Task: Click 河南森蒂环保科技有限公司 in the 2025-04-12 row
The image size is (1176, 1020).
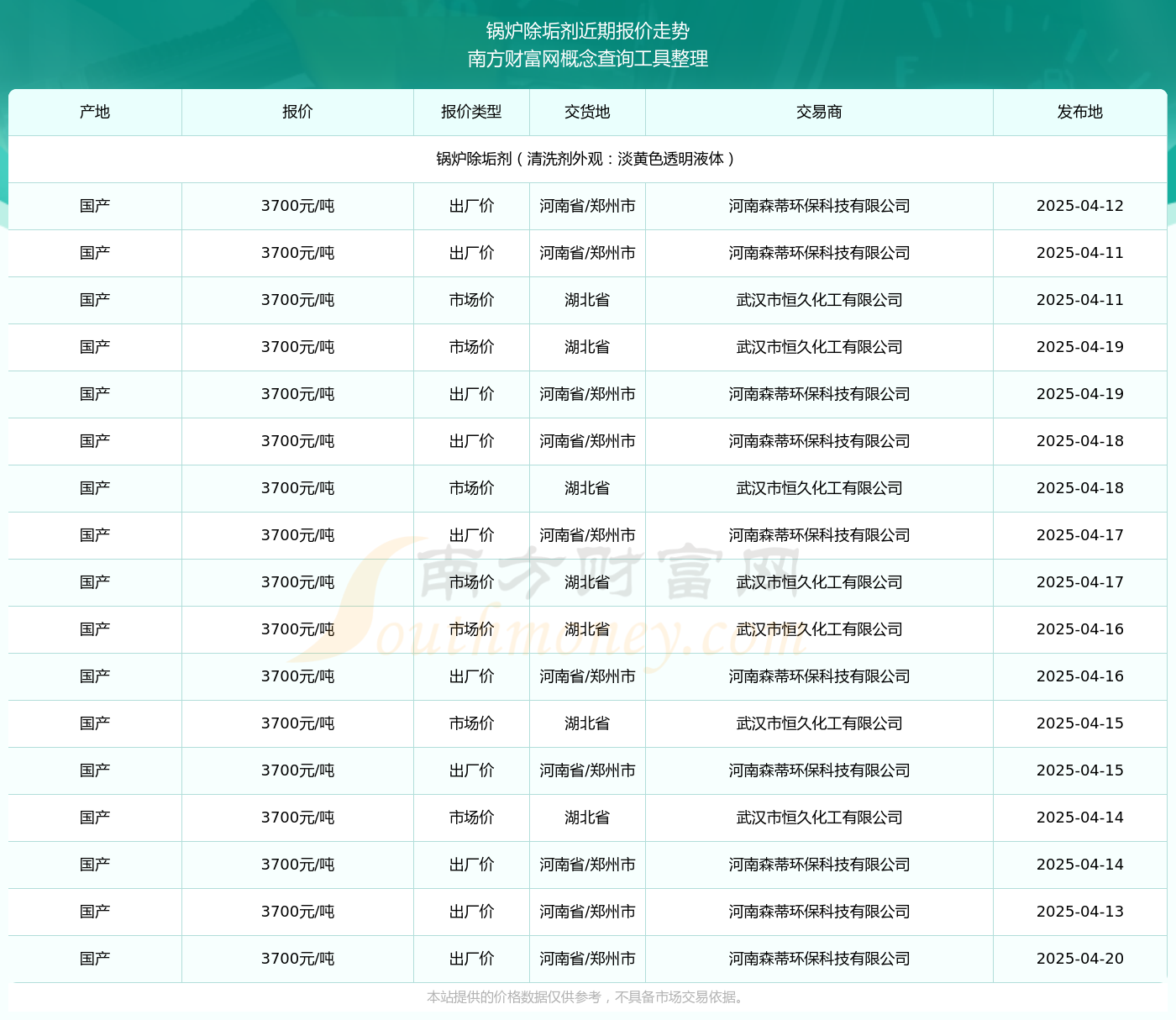Action: [819, 206]
